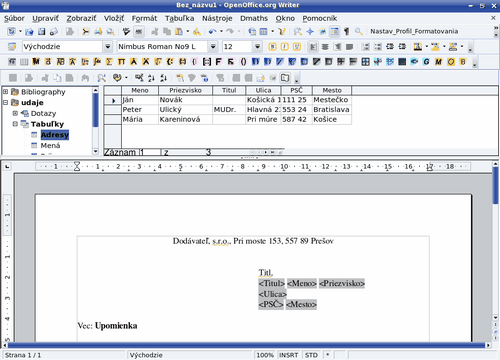
Task: Click the INSRT mode status field
Action: [x=289, y=355]
